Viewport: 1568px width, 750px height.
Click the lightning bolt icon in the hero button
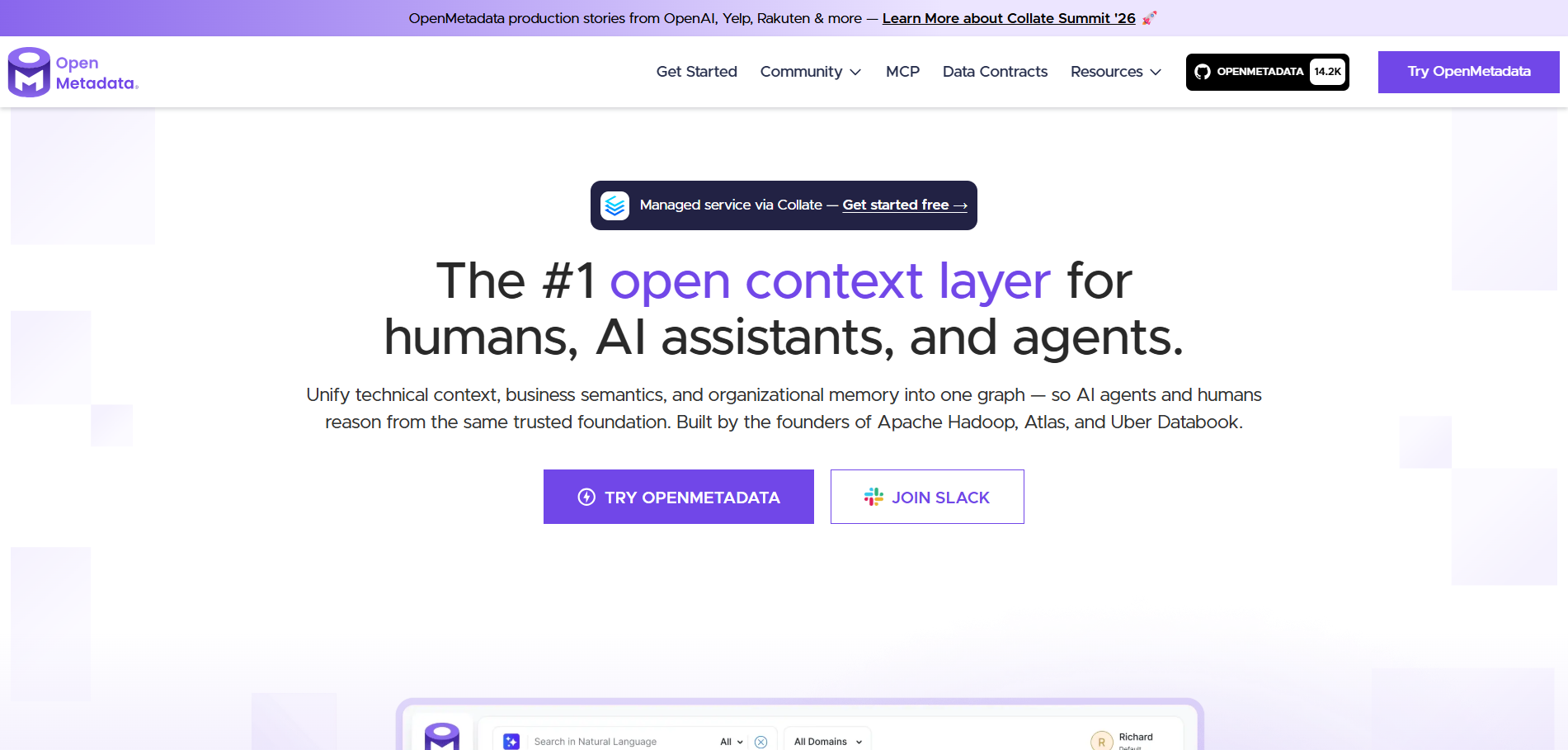coord(586,497)
